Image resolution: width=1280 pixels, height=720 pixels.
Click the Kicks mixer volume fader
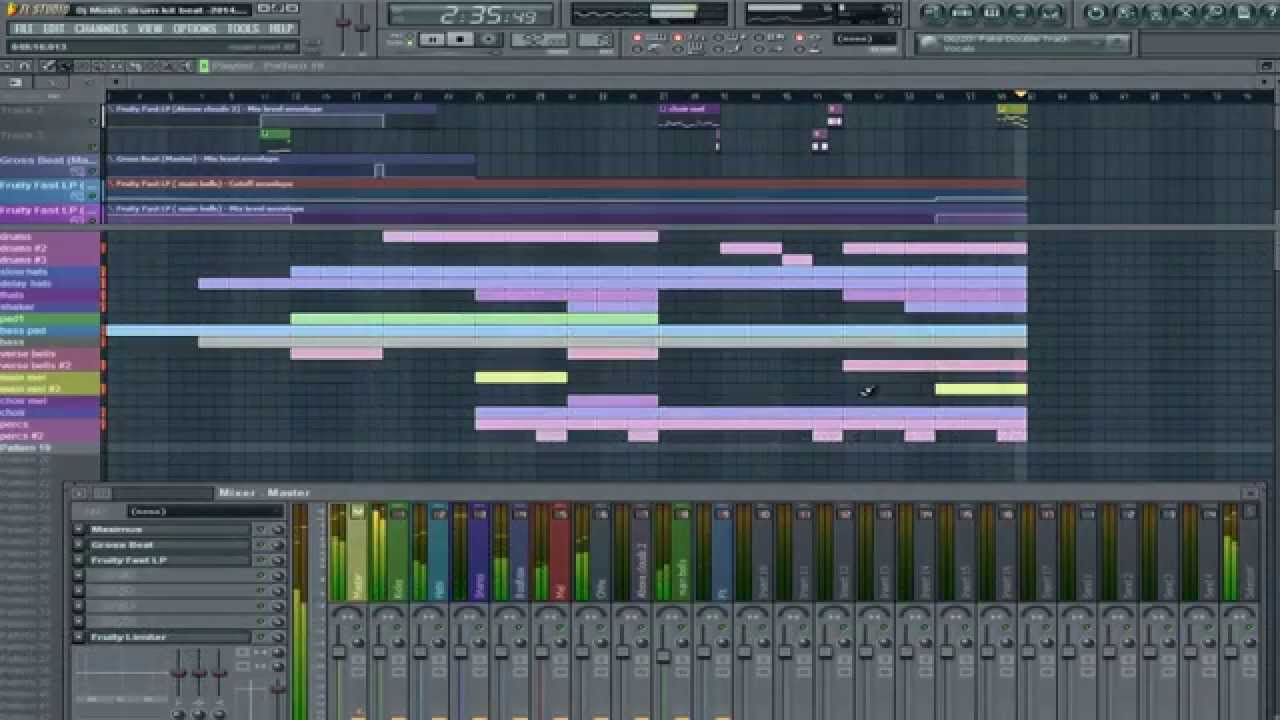point(380,652)
